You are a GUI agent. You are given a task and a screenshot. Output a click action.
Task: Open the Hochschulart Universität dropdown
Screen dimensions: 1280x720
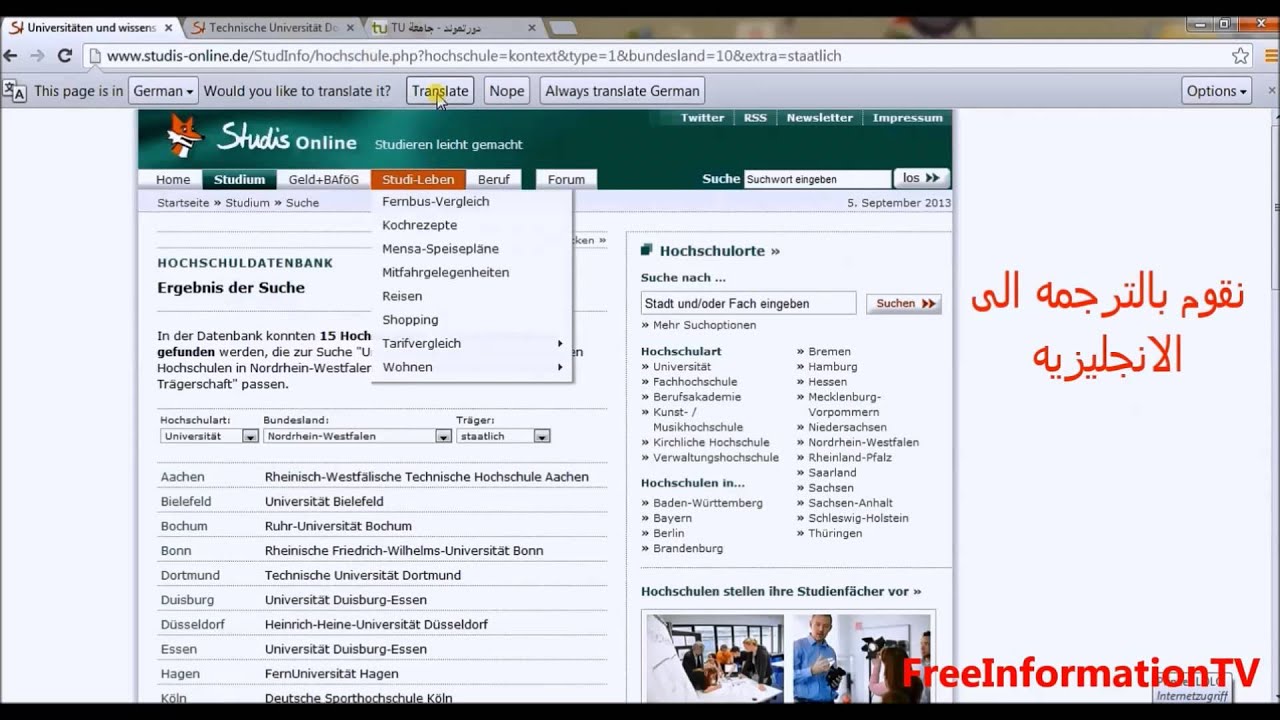pyautogui.click(x=209, y=436)
